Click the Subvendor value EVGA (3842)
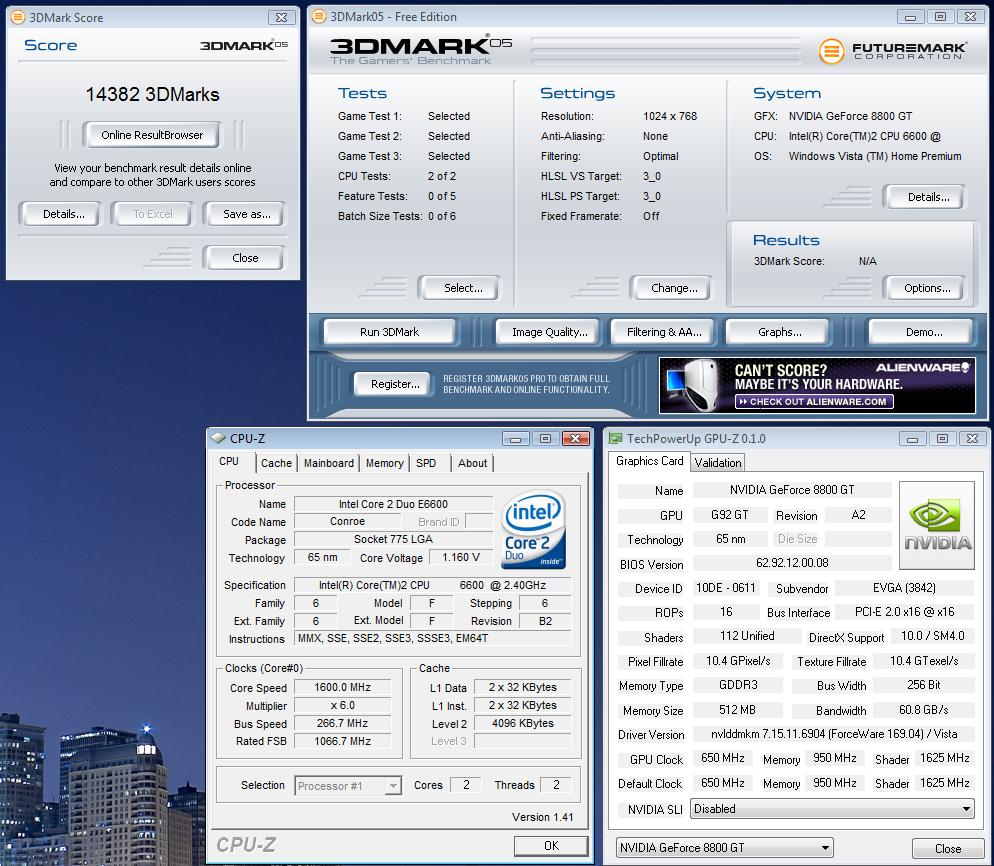This screenshot has width=994, height=866. 904,588
